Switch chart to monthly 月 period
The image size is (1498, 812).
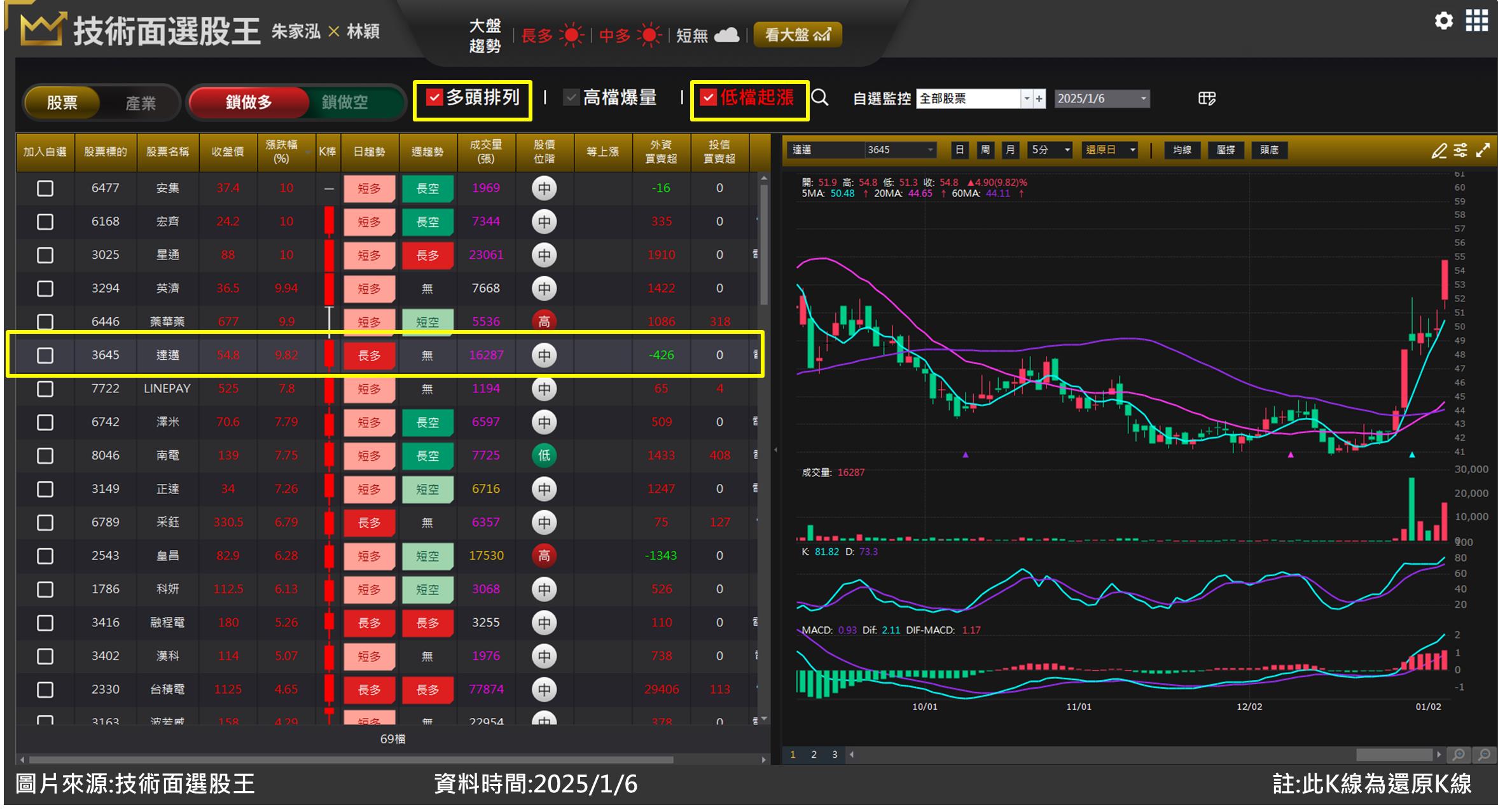[1010, 150]
